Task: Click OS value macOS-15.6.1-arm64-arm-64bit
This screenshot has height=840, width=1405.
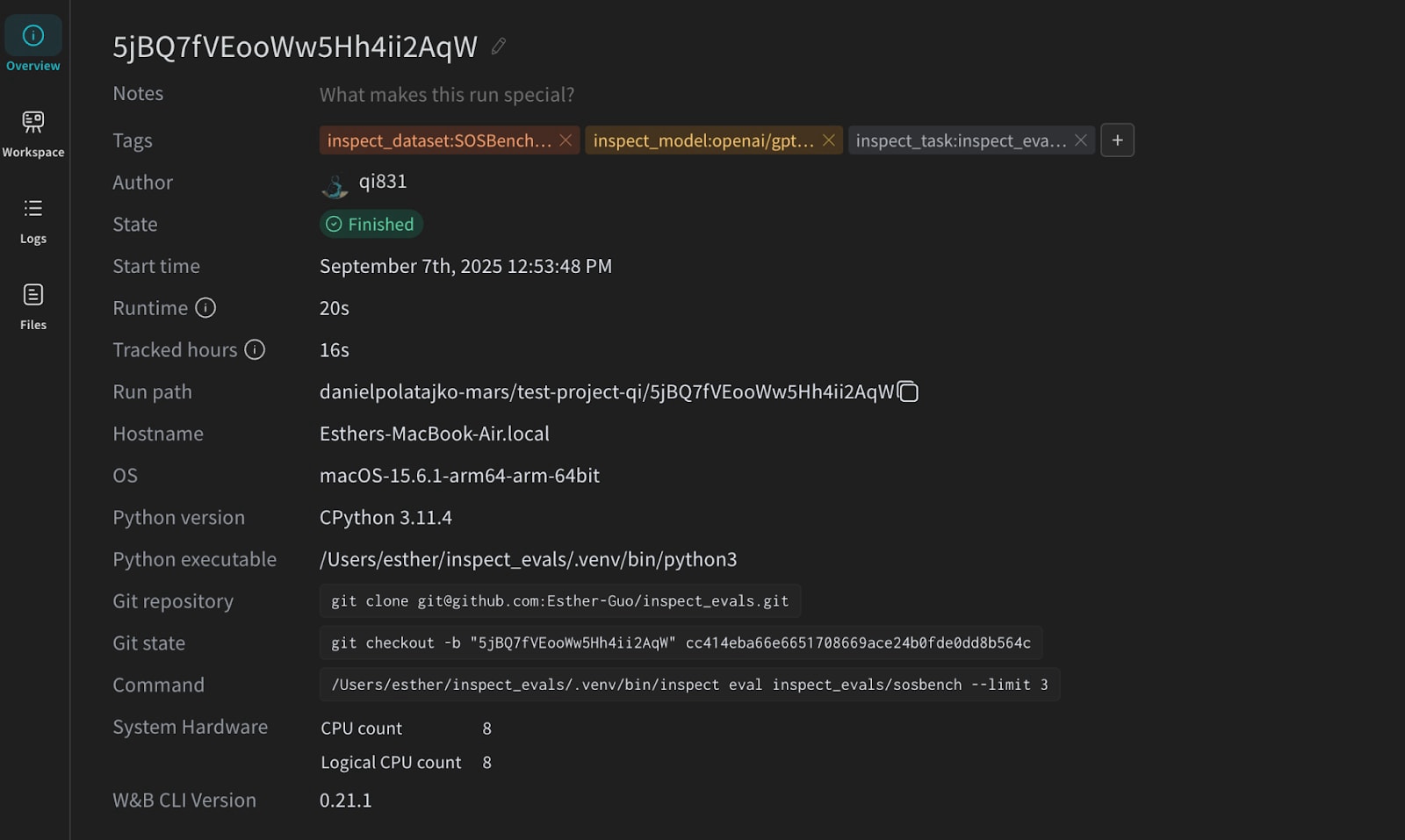Action: [459, 476]
